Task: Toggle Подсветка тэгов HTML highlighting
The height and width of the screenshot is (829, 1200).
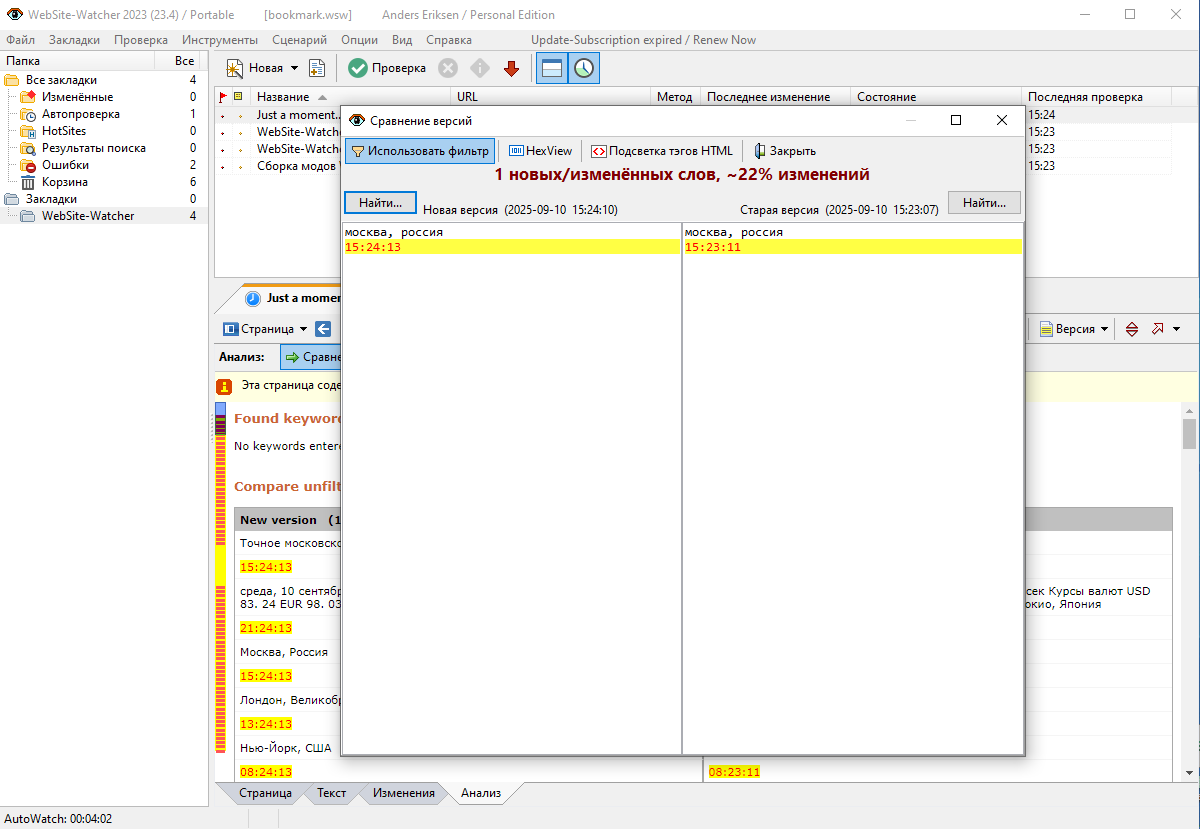Action: click(x=662, y=151)
